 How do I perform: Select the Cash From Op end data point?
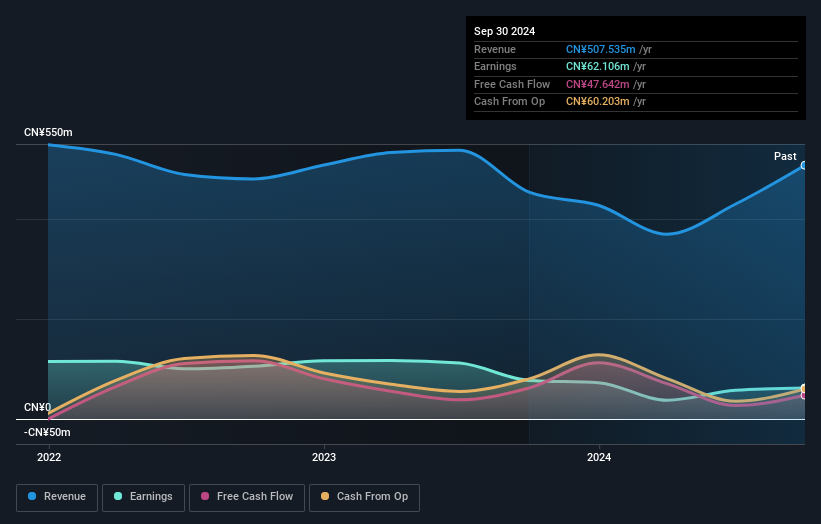pyautogui.click(x=804, y=388)
